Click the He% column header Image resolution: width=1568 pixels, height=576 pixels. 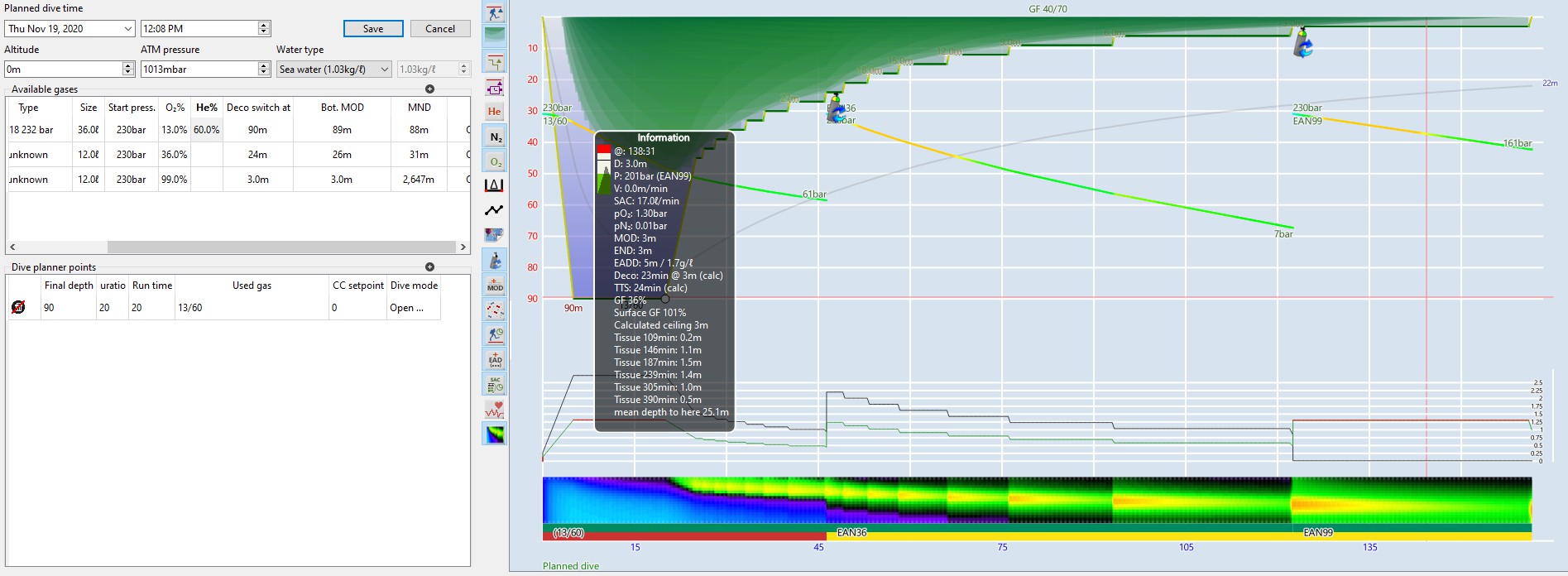pyautogui.click(x=206, y=108)
